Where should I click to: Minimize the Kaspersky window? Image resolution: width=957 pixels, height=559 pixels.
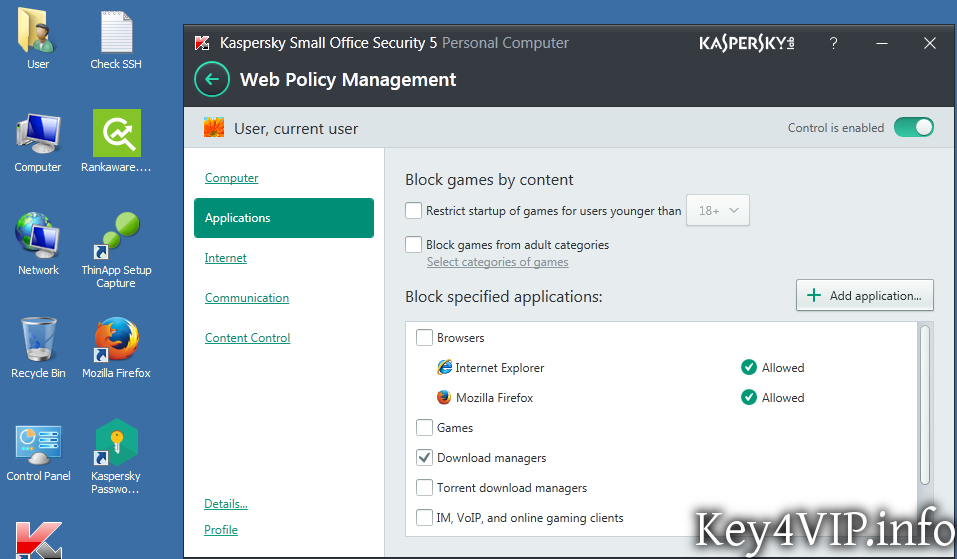pyautogui.click(x=881, y=43)
